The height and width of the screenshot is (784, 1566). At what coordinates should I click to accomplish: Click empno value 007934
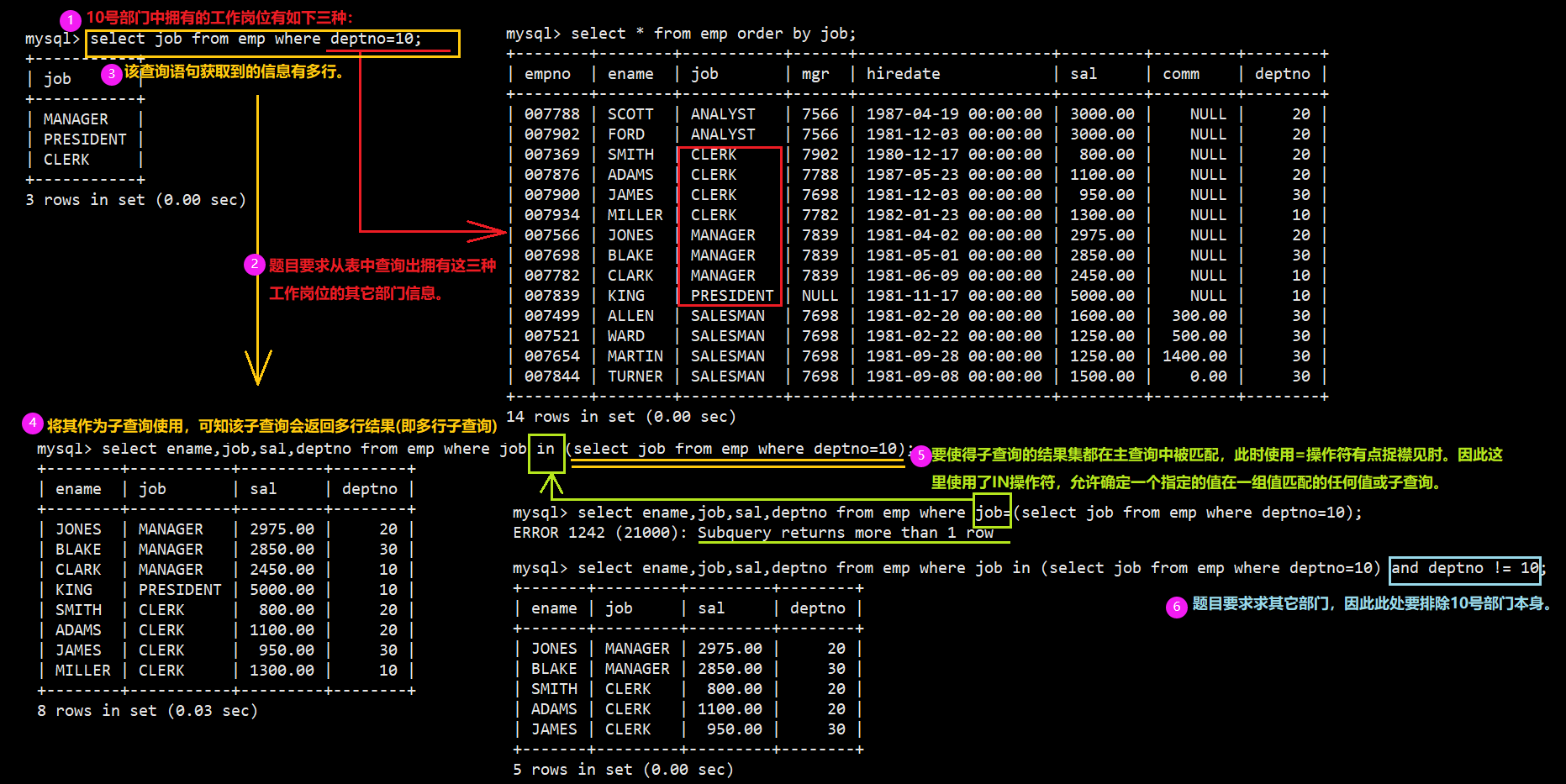pos(552,215)
